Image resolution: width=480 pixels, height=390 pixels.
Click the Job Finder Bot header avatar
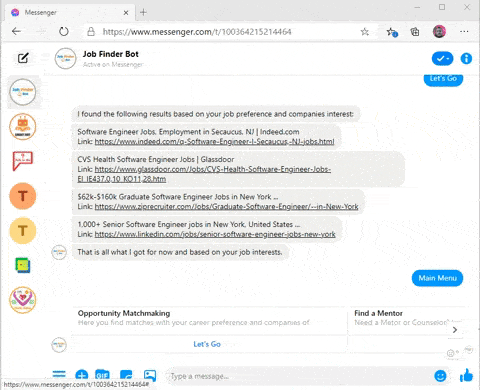click(x=65, y=58)
